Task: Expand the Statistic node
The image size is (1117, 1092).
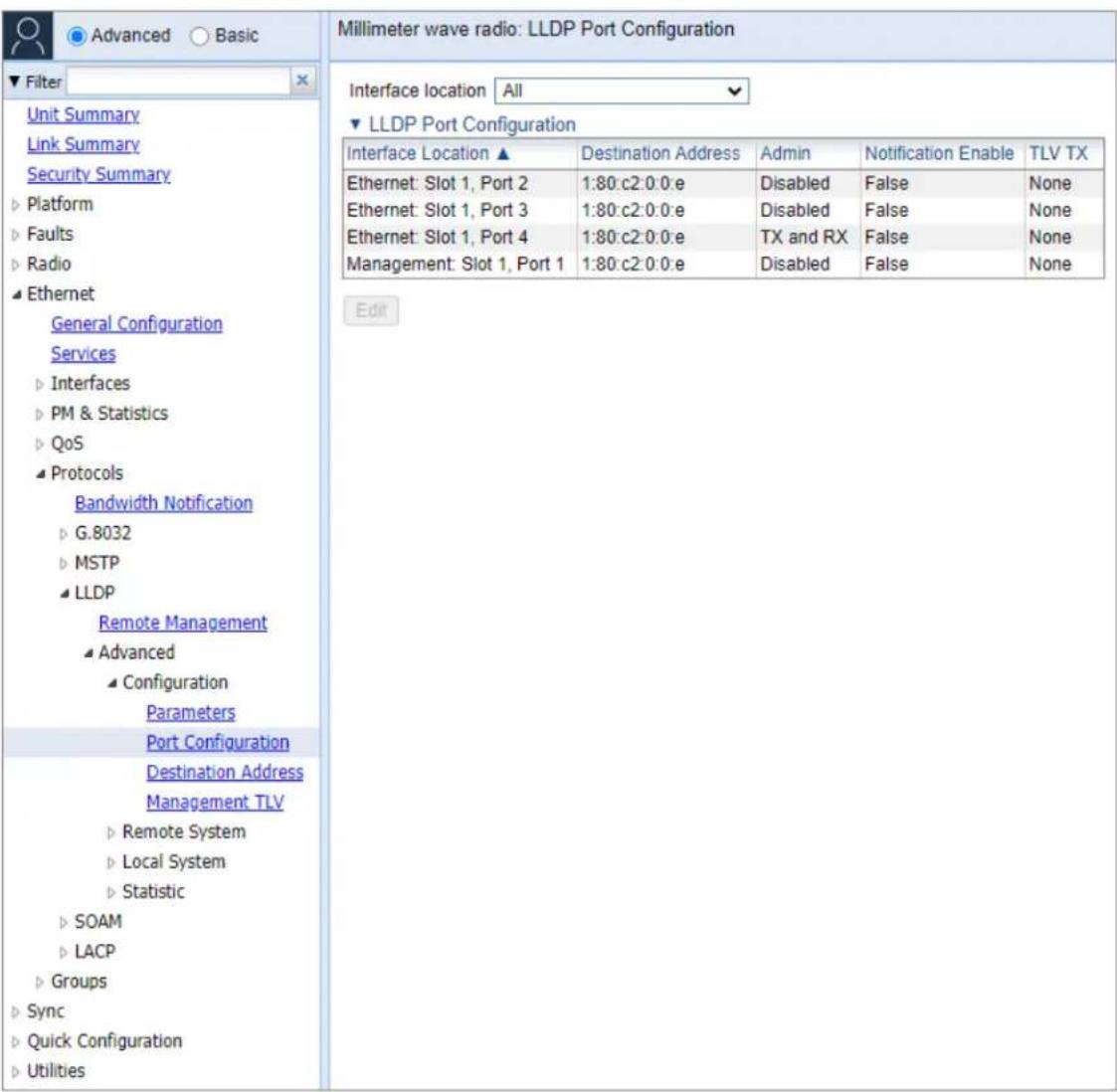Action: click(111, 892)
